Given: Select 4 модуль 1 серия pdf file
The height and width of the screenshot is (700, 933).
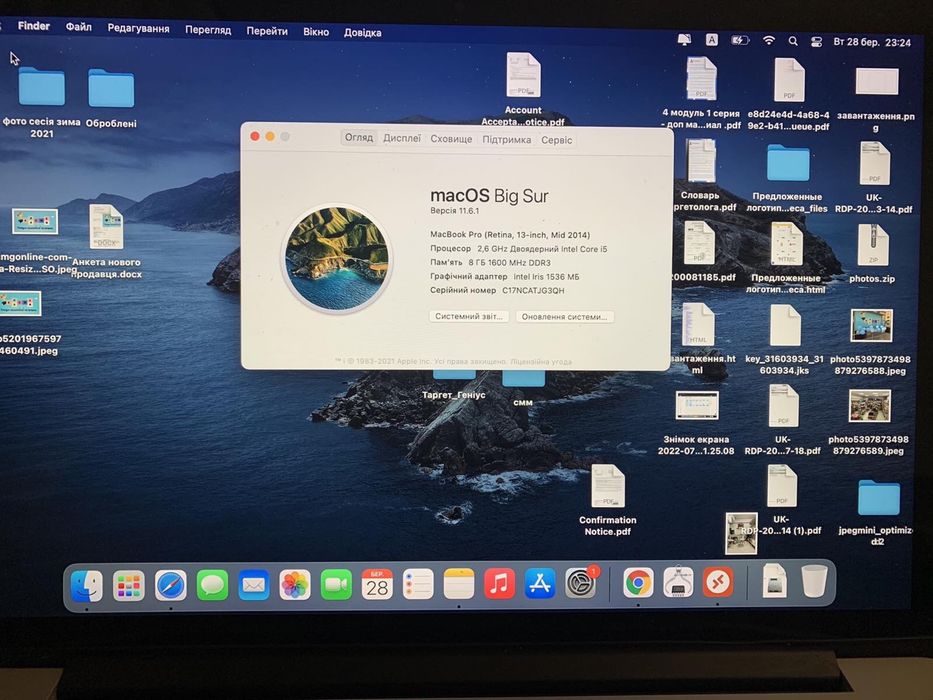Looking at the screenshot, I should (x=702, y=79).
